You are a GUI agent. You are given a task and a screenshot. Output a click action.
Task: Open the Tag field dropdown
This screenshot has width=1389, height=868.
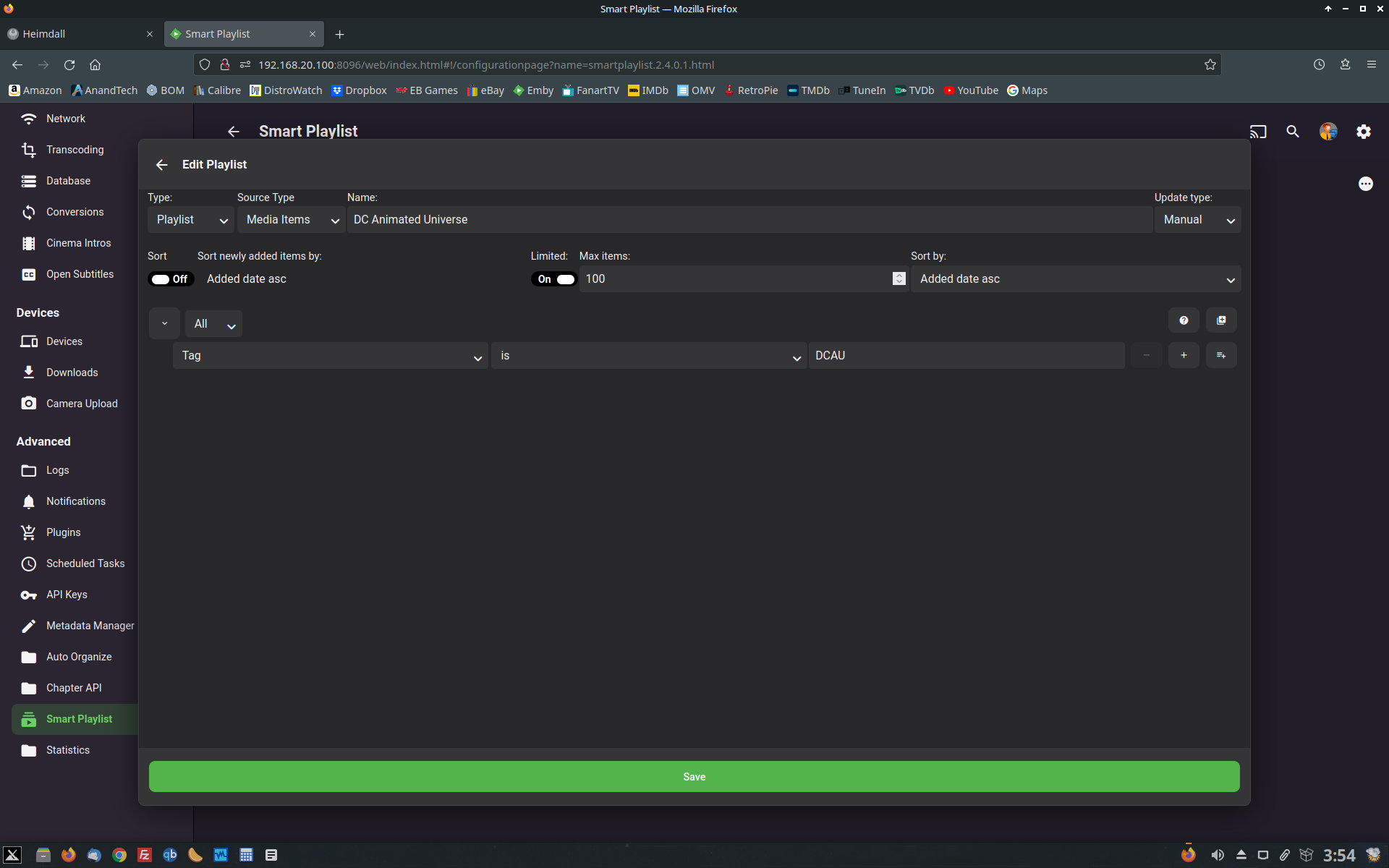[x=330, y=356]
